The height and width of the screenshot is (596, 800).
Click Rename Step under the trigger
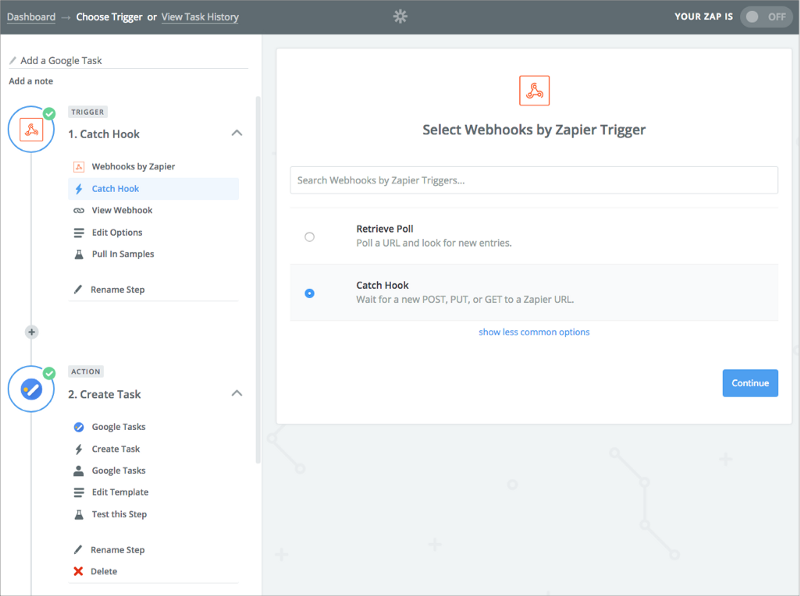pyautogui.click(x=118, y=290)
